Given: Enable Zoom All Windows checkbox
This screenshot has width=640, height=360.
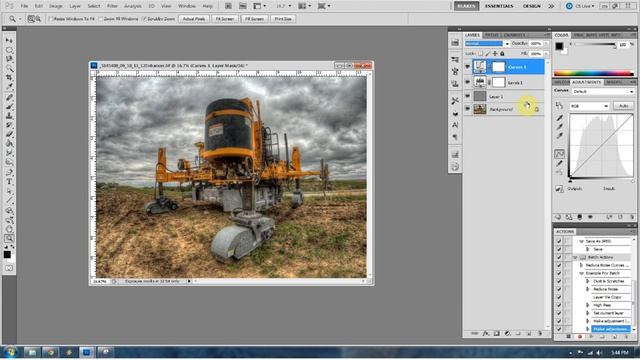Looking at the screenshot, I should pos(100,19).
